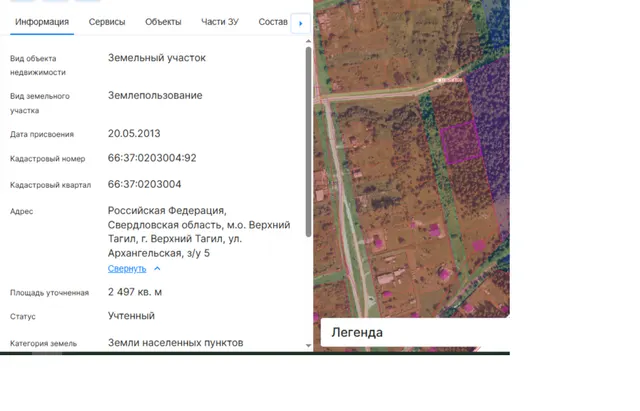This screenshot has height=411, width=640.
Task: Click the Площадь уточненная label
Action: click(x=49, y=293)
